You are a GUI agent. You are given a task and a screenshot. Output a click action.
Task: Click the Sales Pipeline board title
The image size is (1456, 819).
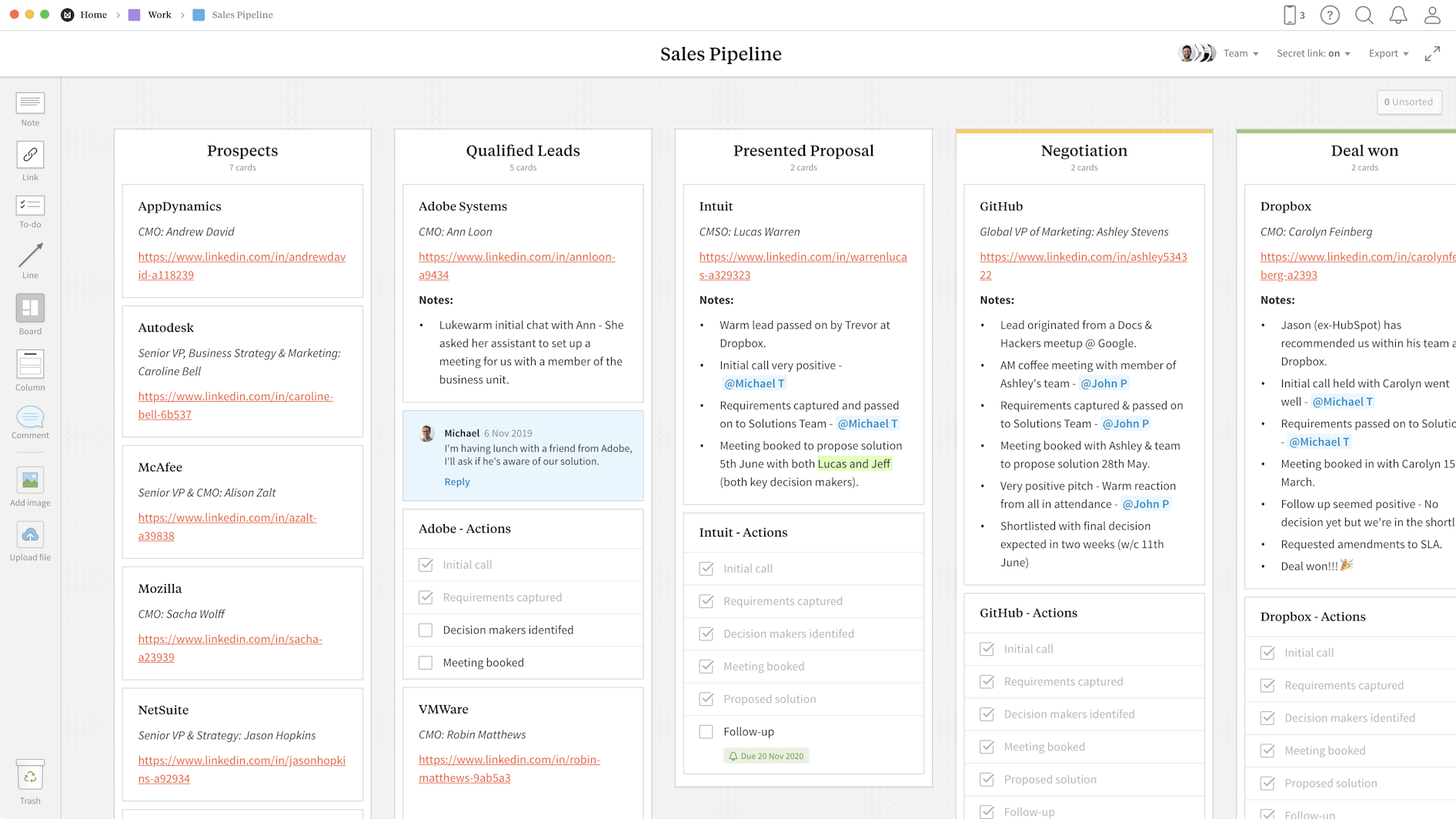pos(721,54)
